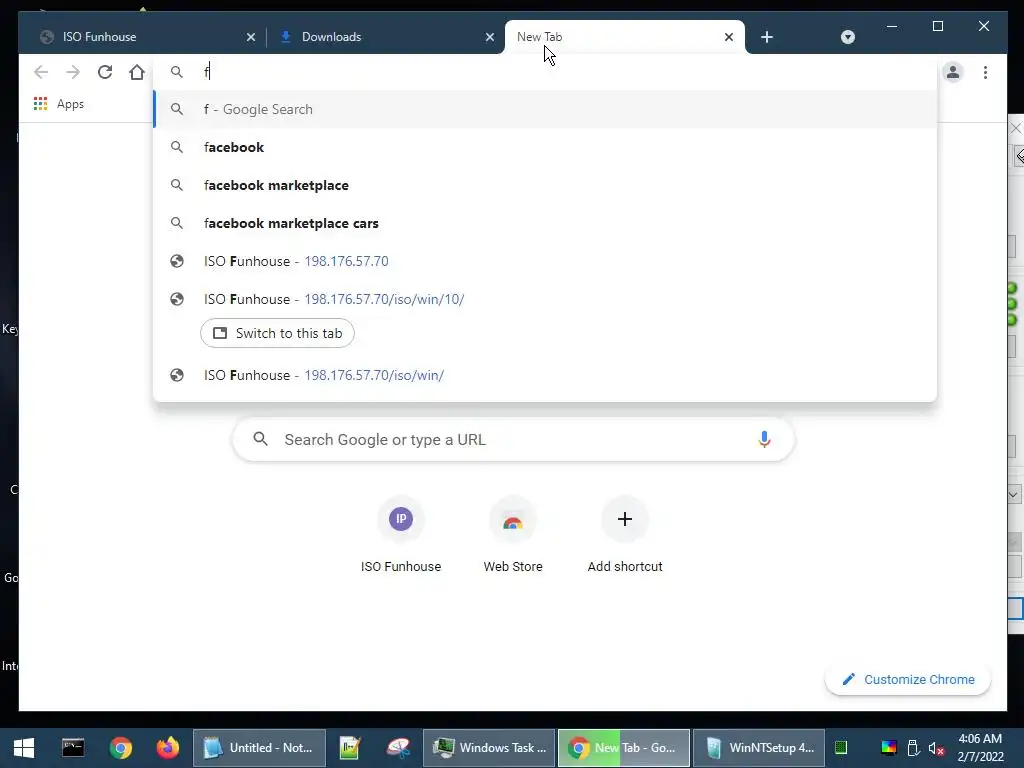Screen dimensions: 1024x768
Task: Open the clock showing 4:06 AM
Action: click(980, 748)
